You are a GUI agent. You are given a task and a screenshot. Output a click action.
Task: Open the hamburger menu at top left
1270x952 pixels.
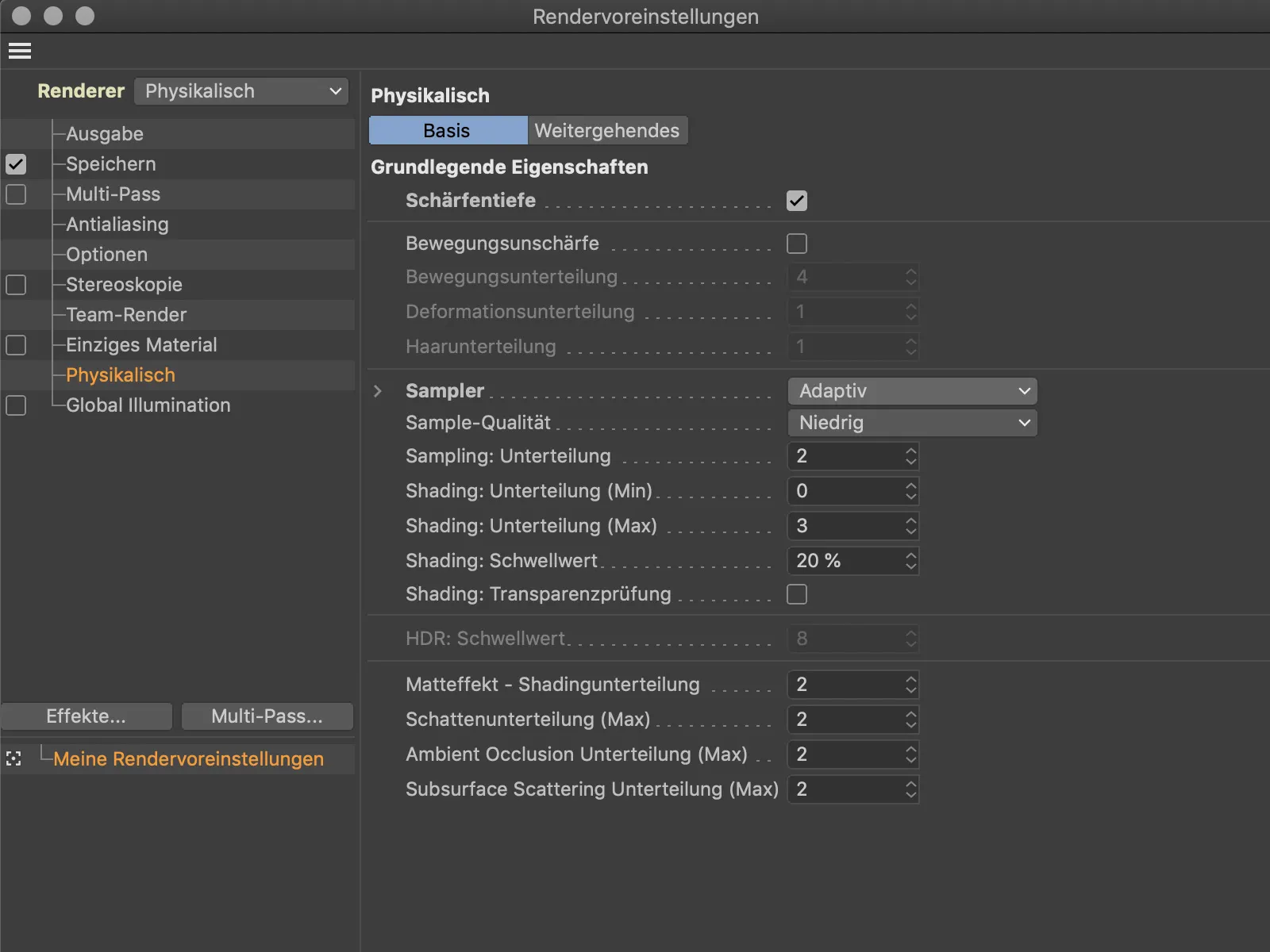point(19,50)
